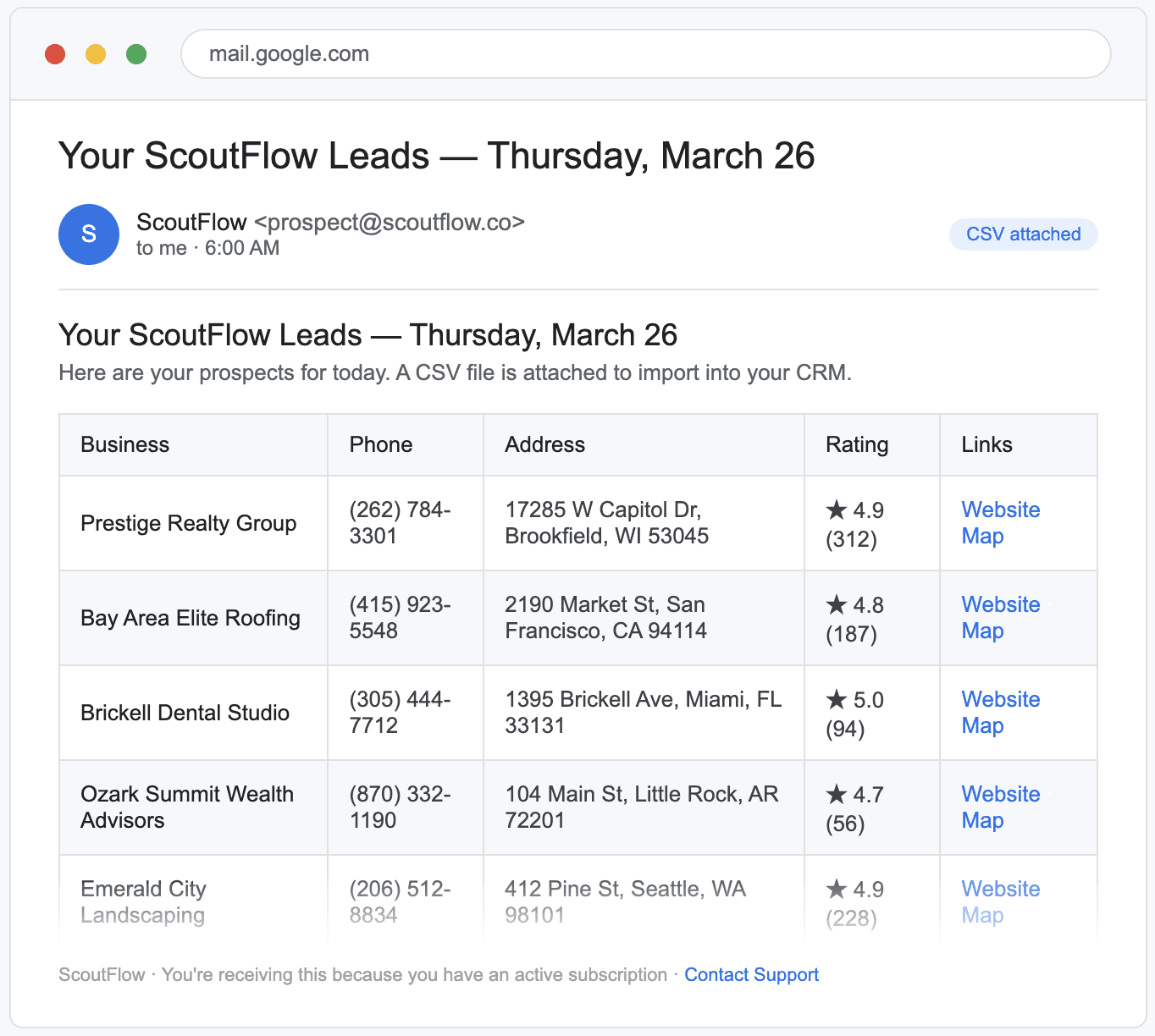Click the 2190 Market St address
Viewport: 1155px width, 1036px height.
[605, 618]
